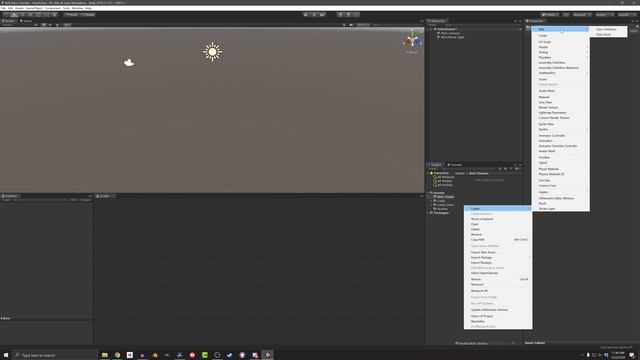Open the Import Package submenu

point(498,258)
